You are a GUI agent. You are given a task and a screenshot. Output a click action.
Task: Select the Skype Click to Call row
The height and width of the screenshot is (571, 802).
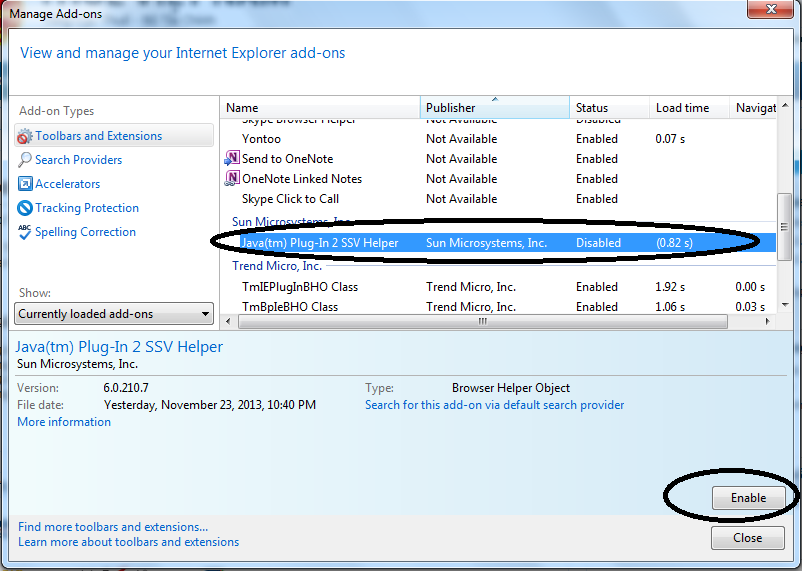498,199
